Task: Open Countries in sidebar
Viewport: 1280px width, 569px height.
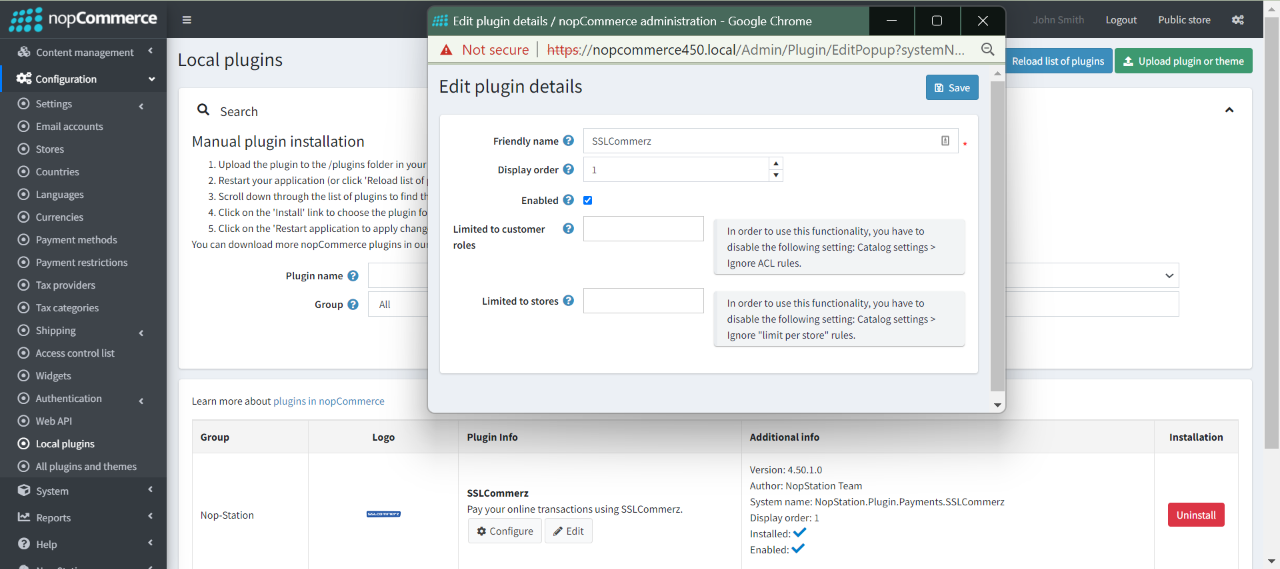Action: 57,172
